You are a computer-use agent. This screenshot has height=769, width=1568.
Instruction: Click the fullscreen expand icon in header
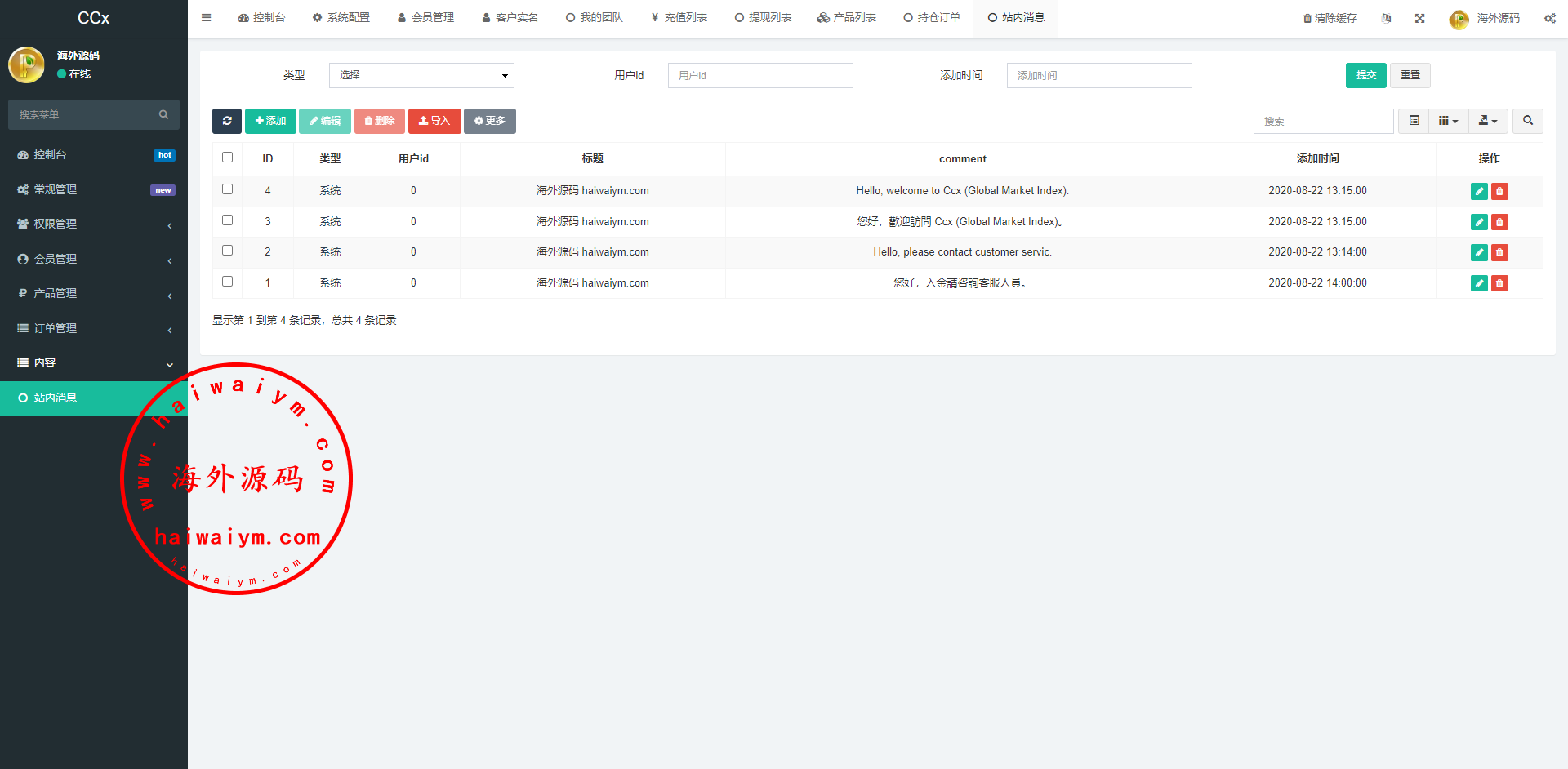[x=1419, y=18]
